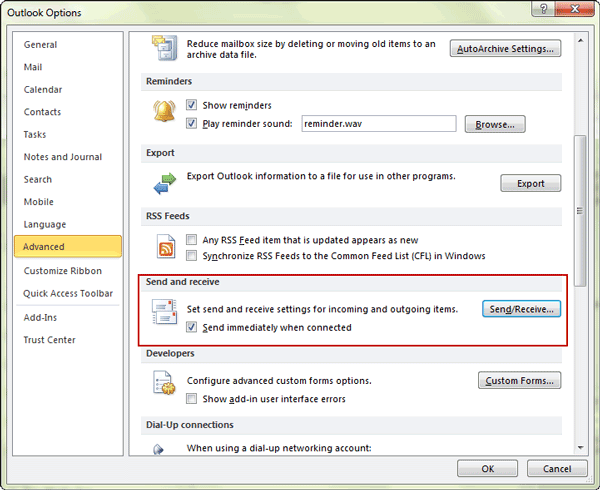This screenshot has width=600, height=490.
Task: Open Send/Receive settings button
Action: (x=521, y=309)
